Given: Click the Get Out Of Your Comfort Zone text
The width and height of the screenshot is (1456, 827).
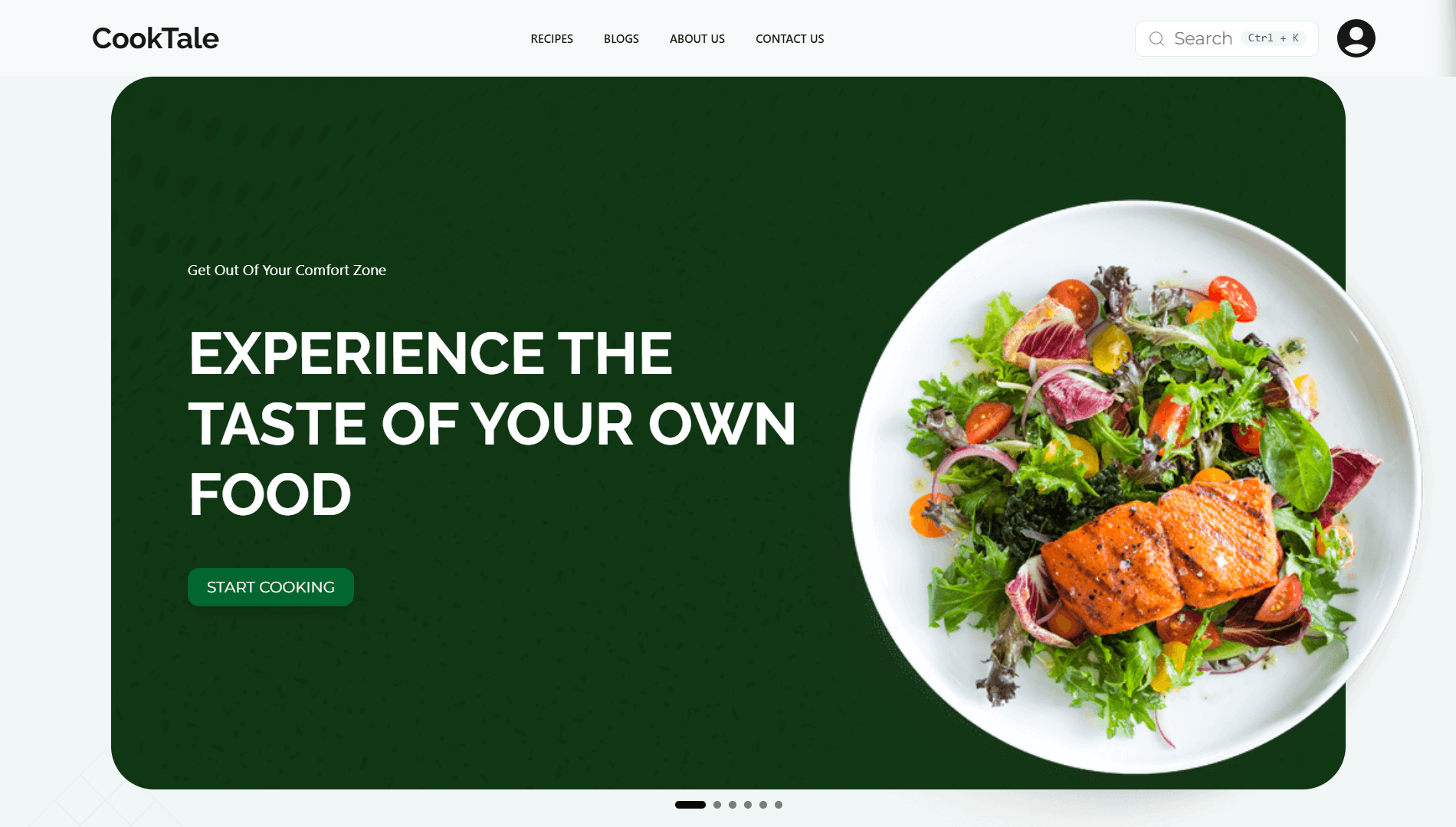Looking at the screenshot, I should tap(287, 271).
